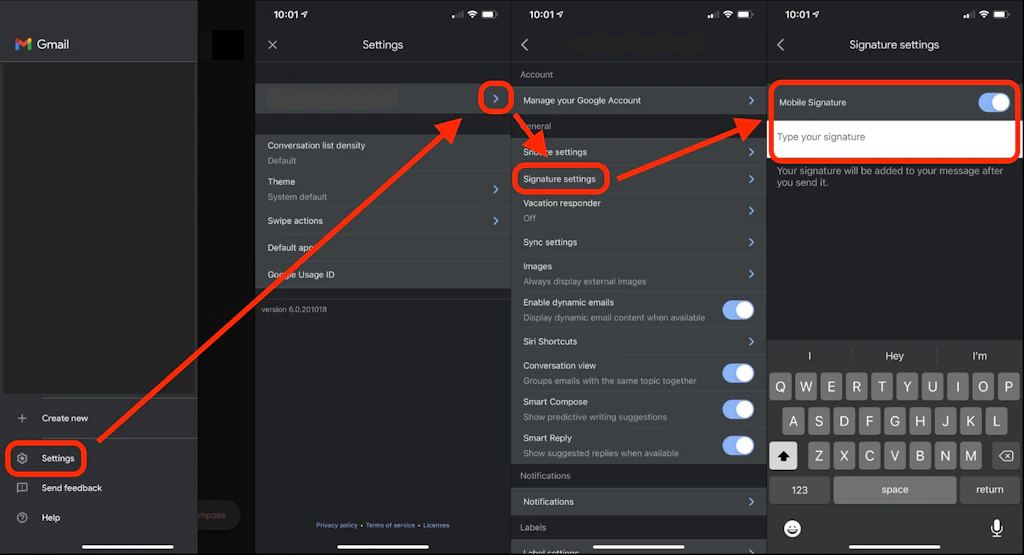Expand Swipe actions chevron
The width and height of the screenshot is (1024, 555).
tap(496, 221)
